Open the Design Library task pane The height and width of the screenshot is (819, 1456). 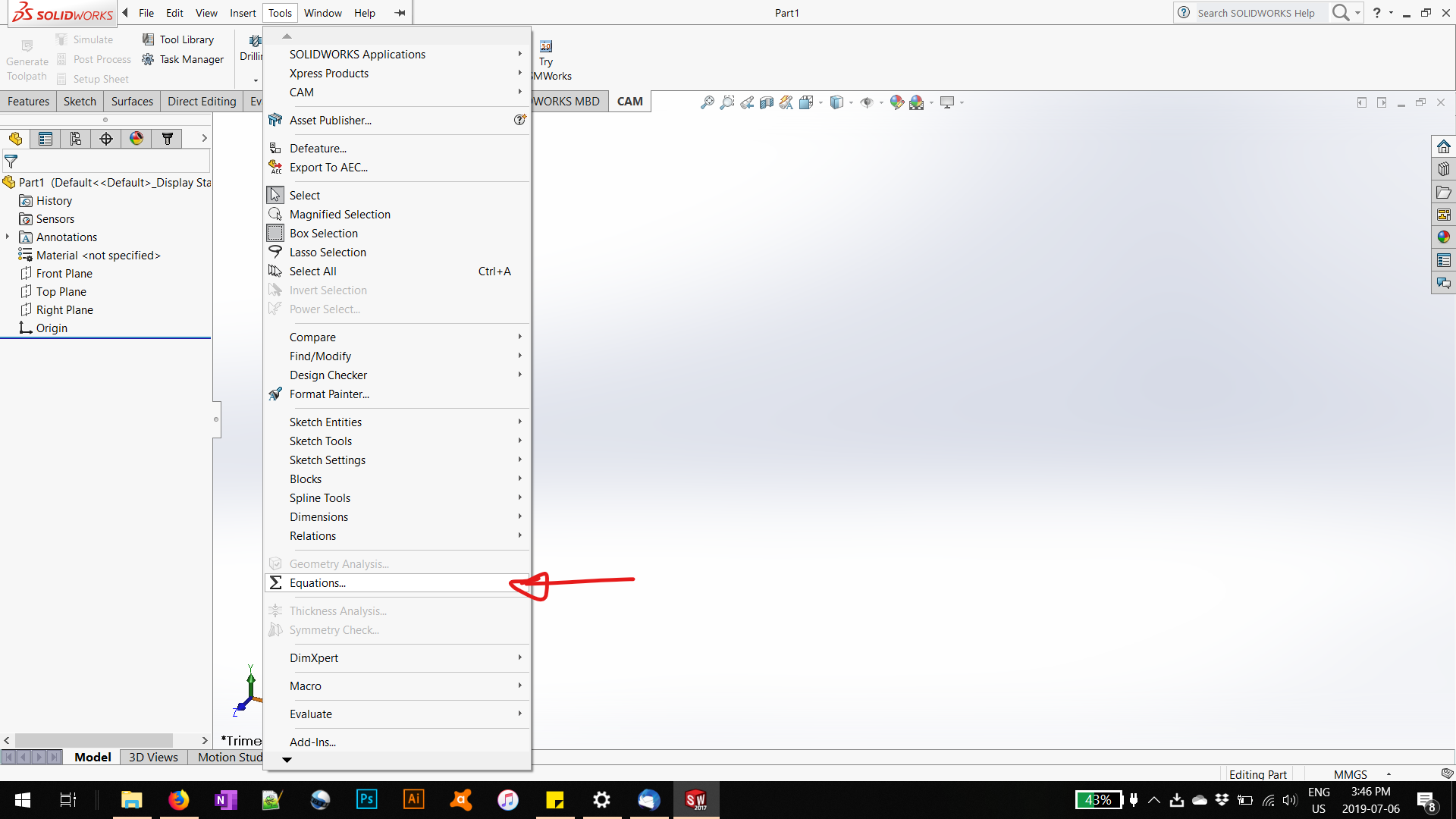coord(1444,168)
